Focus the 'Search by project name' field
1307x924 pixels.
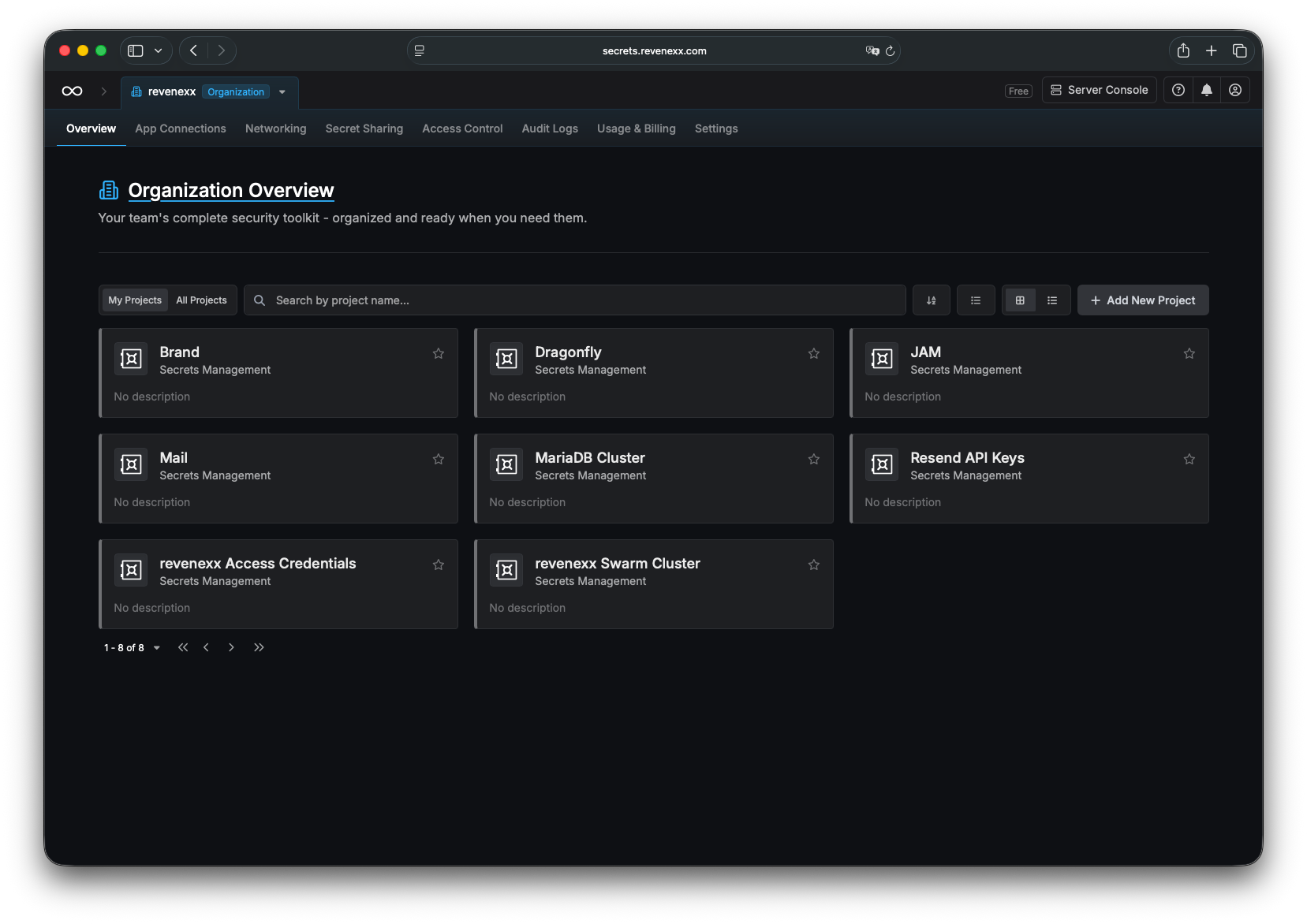(575, 300)
